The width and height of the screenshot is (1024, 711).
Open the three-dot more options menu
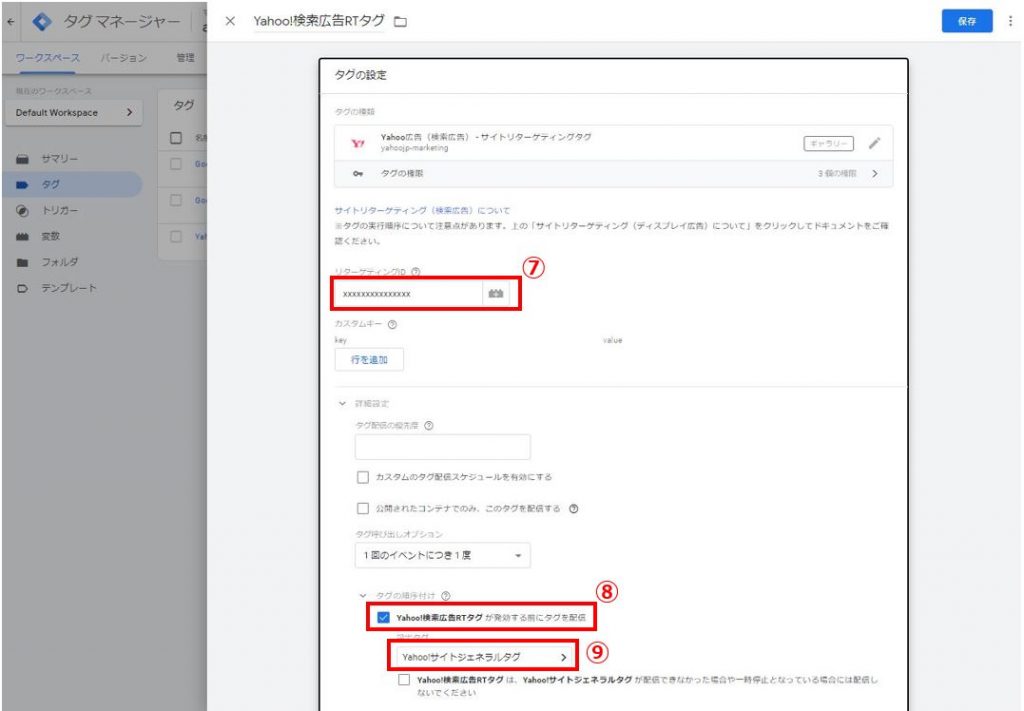[x=1010, y=21]
